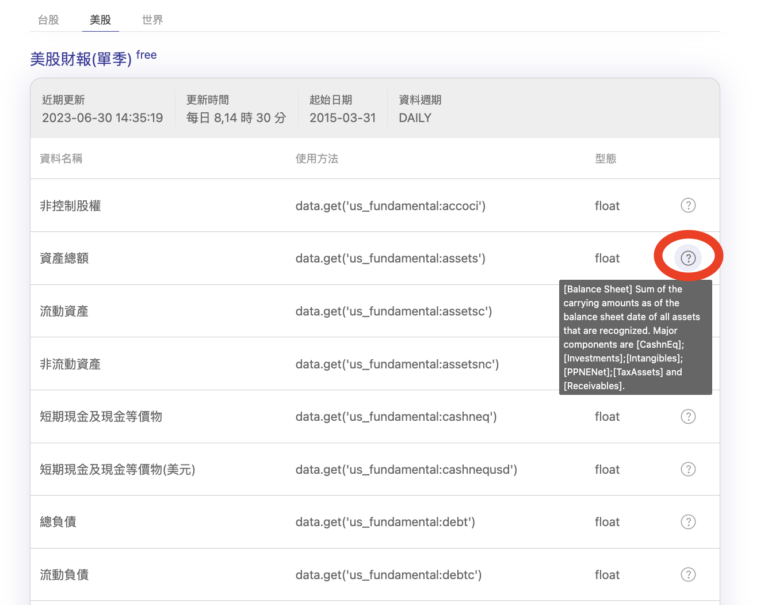The height and width of the screenshot is (605, 768).
Task: Click code data.get('us_fundamental:cashnequsd')
Action: (406, 469)
